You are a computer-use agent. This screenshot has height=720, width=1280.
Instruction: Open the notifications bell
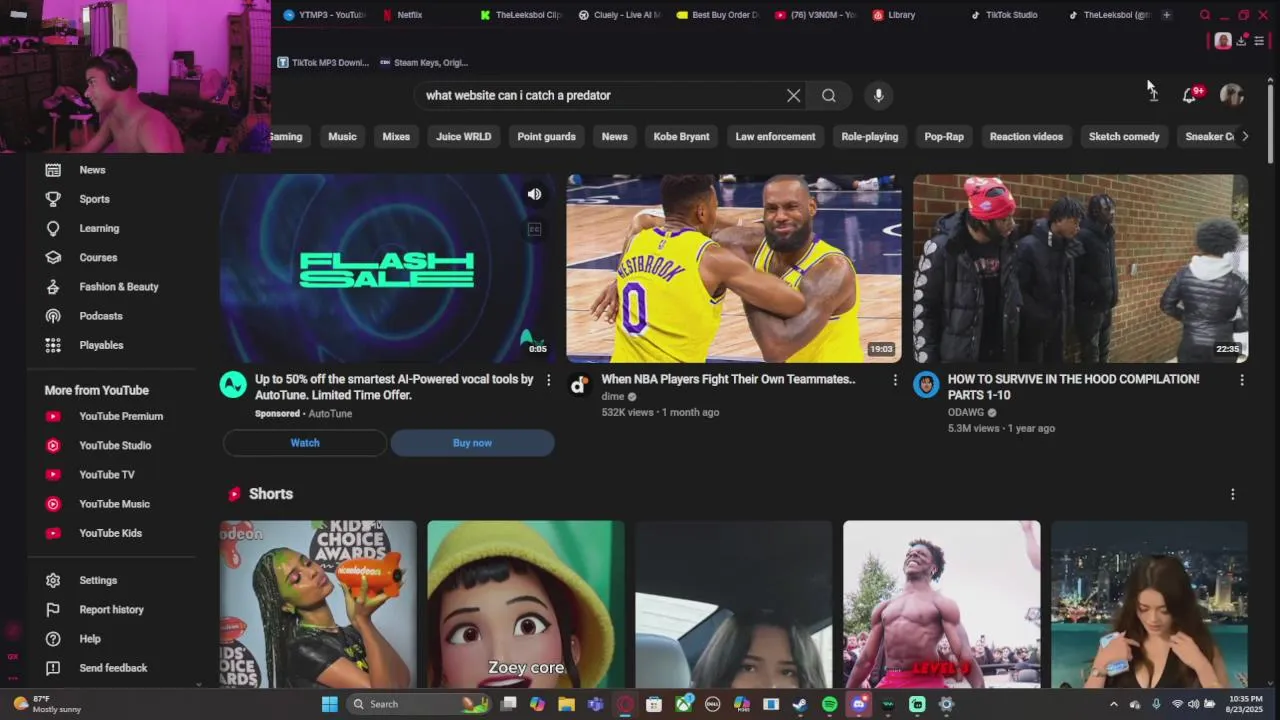tap(1189, 95)
